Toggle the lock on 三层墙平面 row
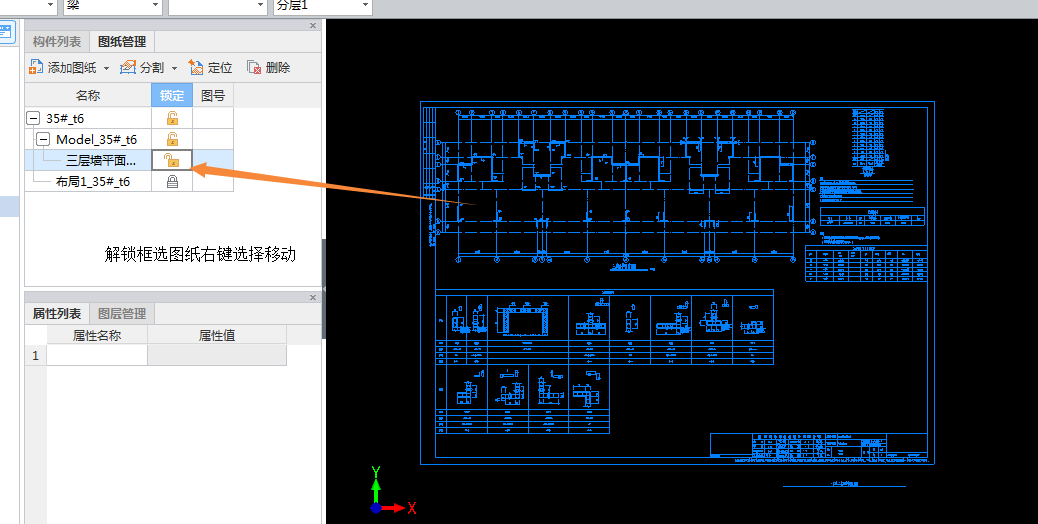The height and width of the screenshot is (524, 1038). point(172,160)
